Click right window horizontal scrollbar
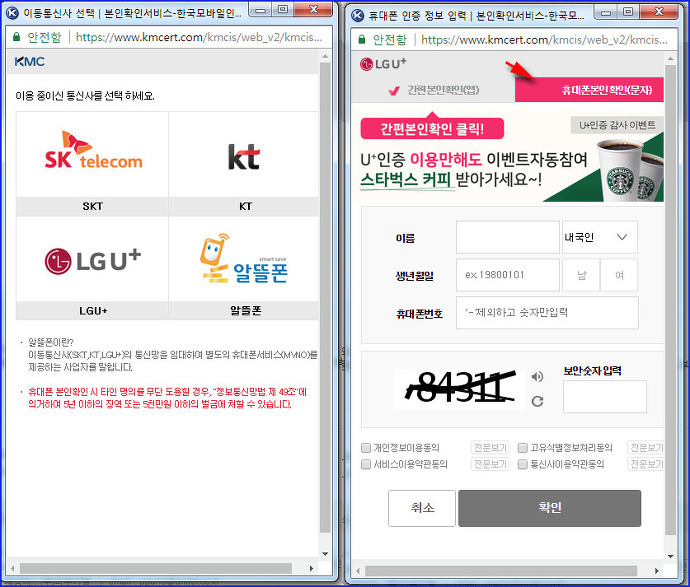The height and width of the screenshot is (587, 690). pos(501,571)
